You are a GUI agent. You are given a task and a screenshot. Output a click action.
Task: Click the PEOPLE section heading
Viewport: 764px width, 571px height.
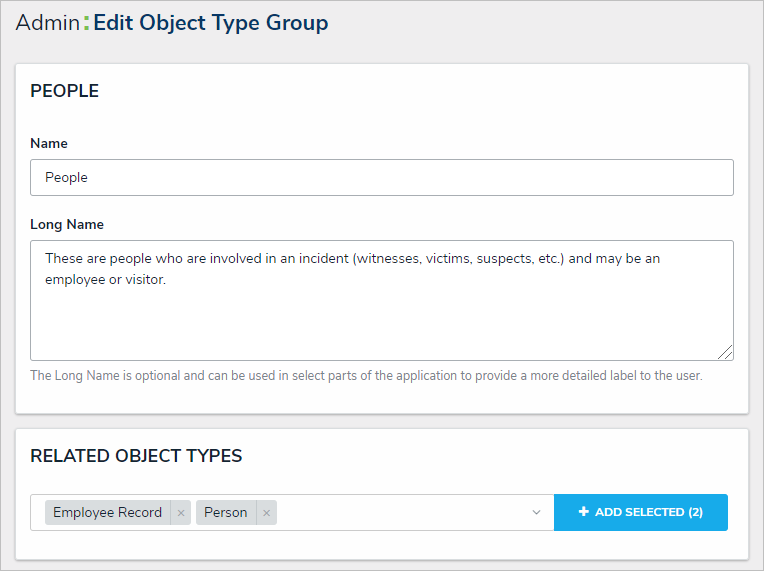coord(65,92)
